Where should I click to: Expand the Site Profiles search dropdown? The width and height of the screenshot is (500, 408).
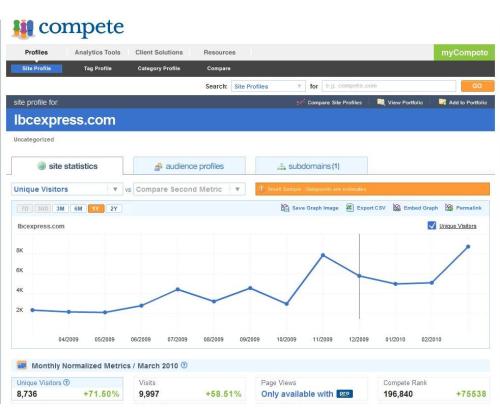tap(268, 86)
